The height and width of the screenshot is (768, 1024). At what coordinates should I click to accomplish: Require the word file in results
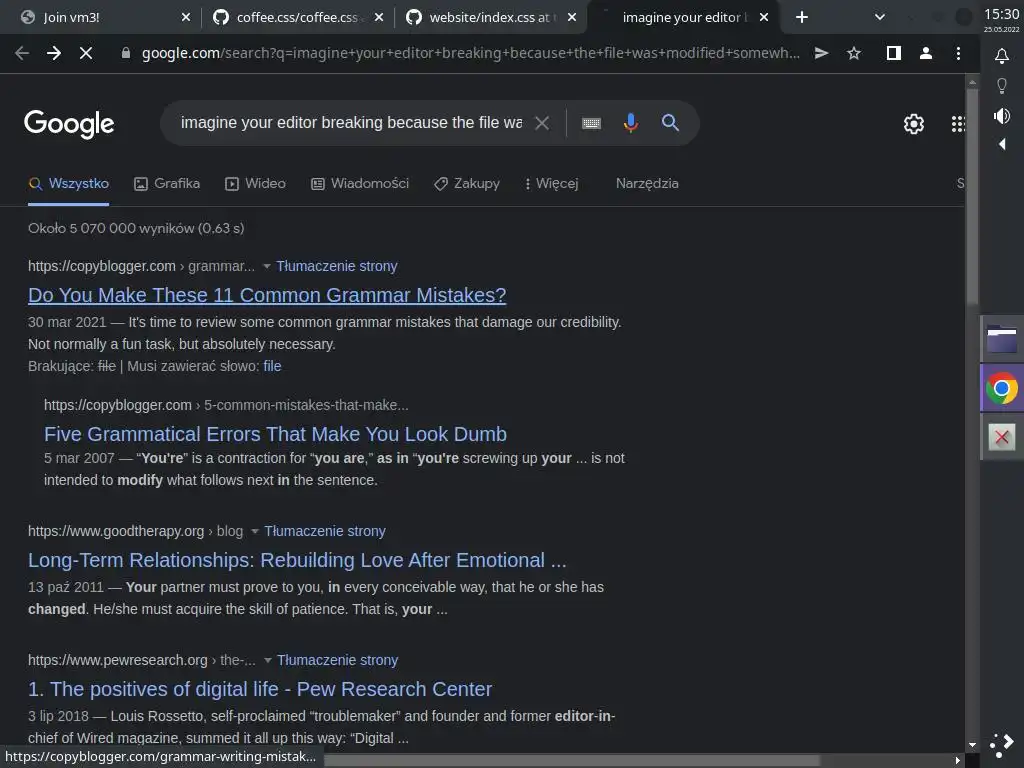click(x=272, y=366)
